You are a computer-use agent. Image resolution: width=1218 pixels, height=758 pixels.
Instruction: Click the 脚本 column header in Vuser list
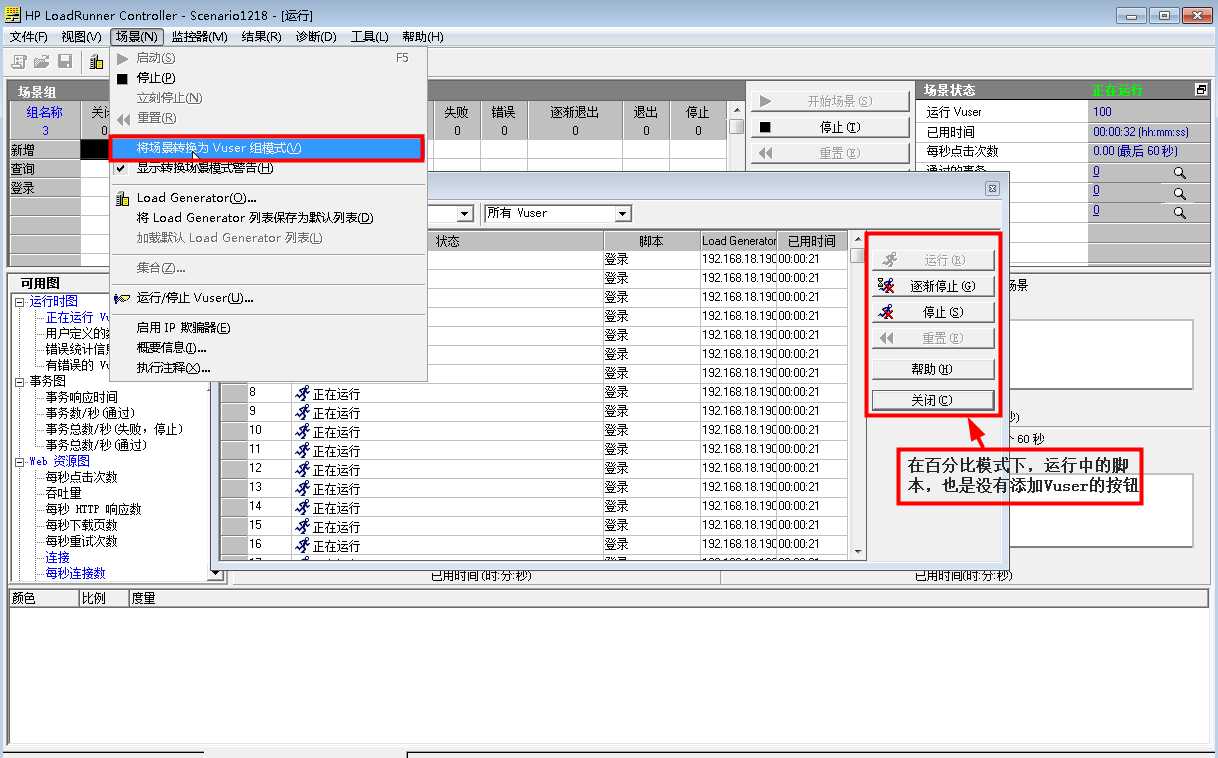point(651,241)
